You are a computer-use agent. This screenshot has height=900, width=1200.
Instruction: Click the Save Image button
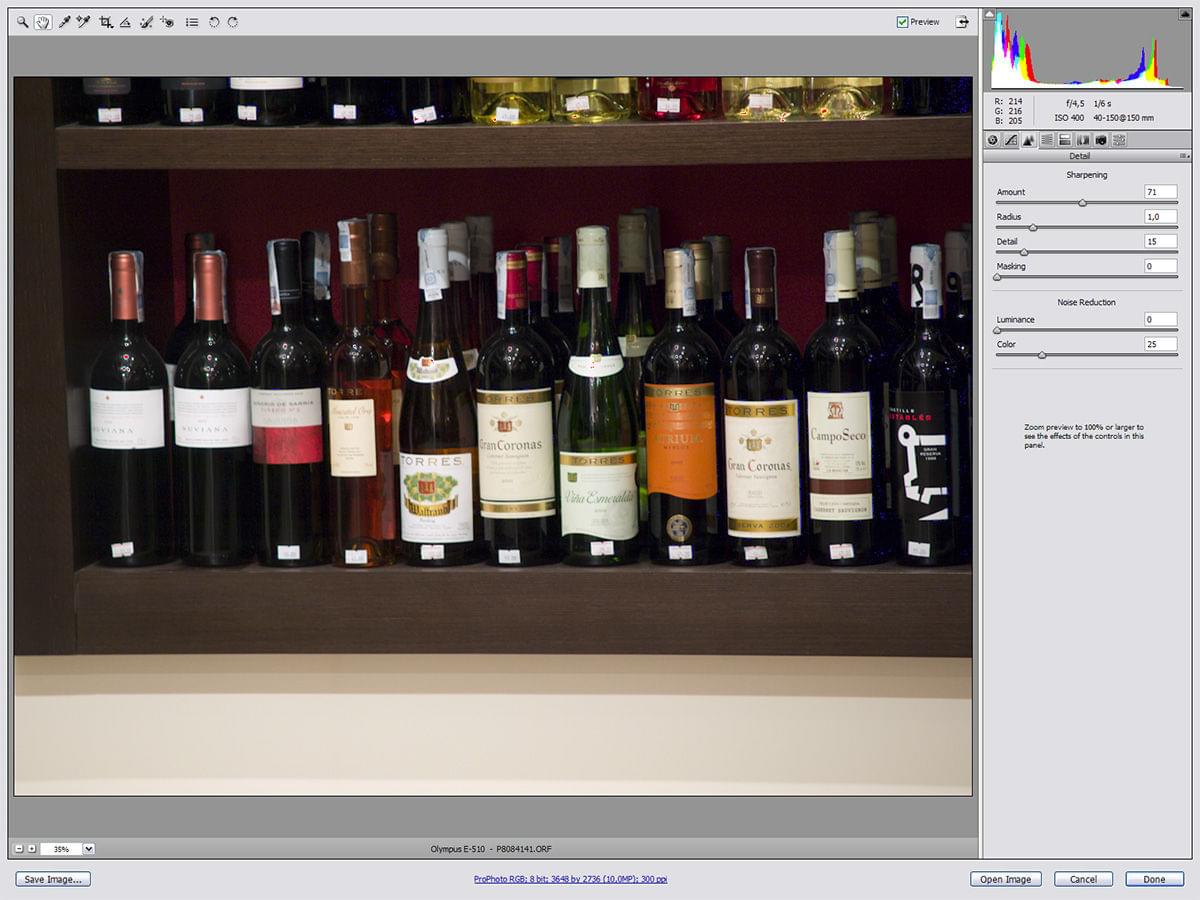(x=53, y=879)
